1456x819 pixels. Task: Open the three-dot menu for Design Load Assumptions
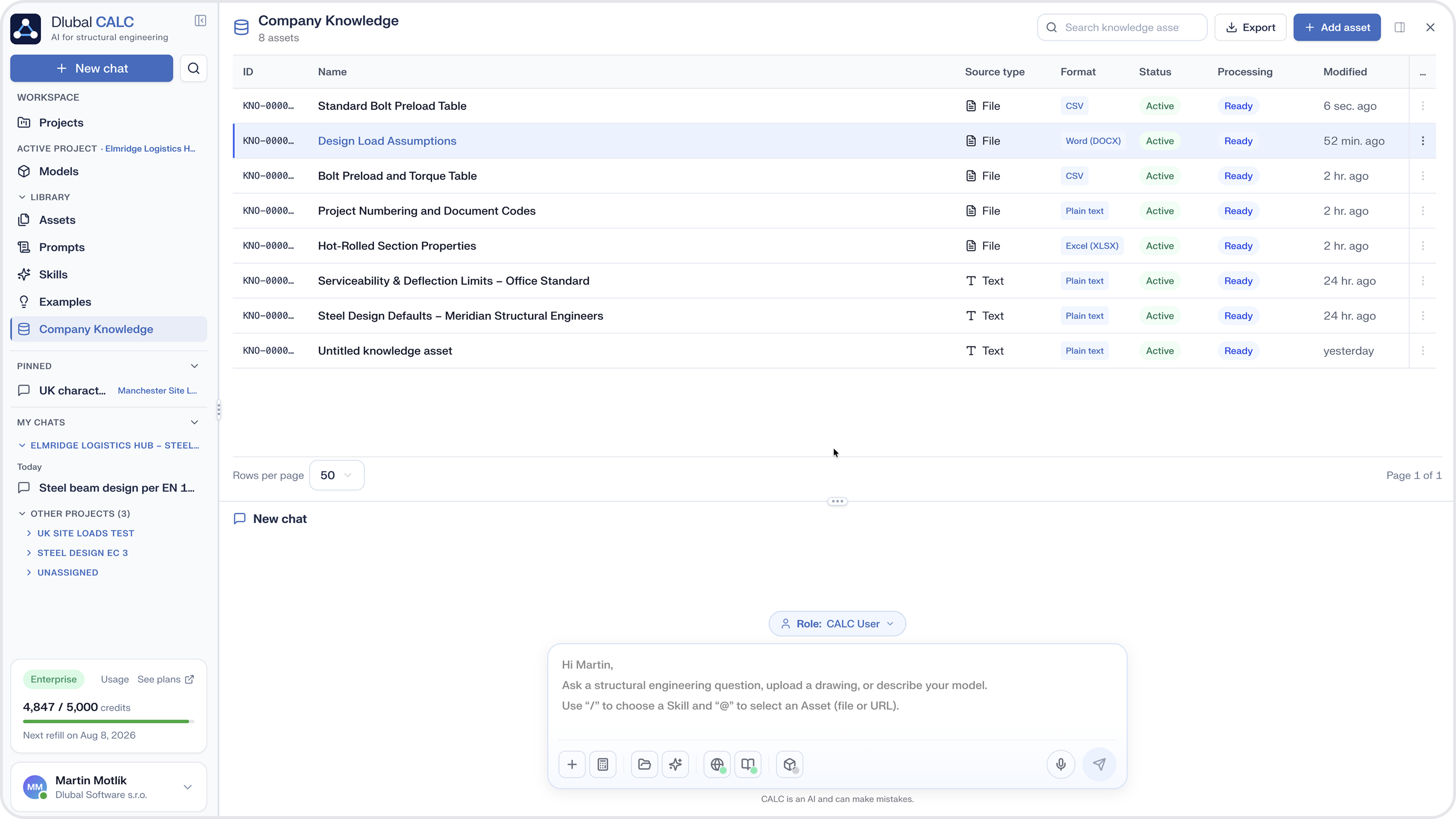tap(1423, 141)
